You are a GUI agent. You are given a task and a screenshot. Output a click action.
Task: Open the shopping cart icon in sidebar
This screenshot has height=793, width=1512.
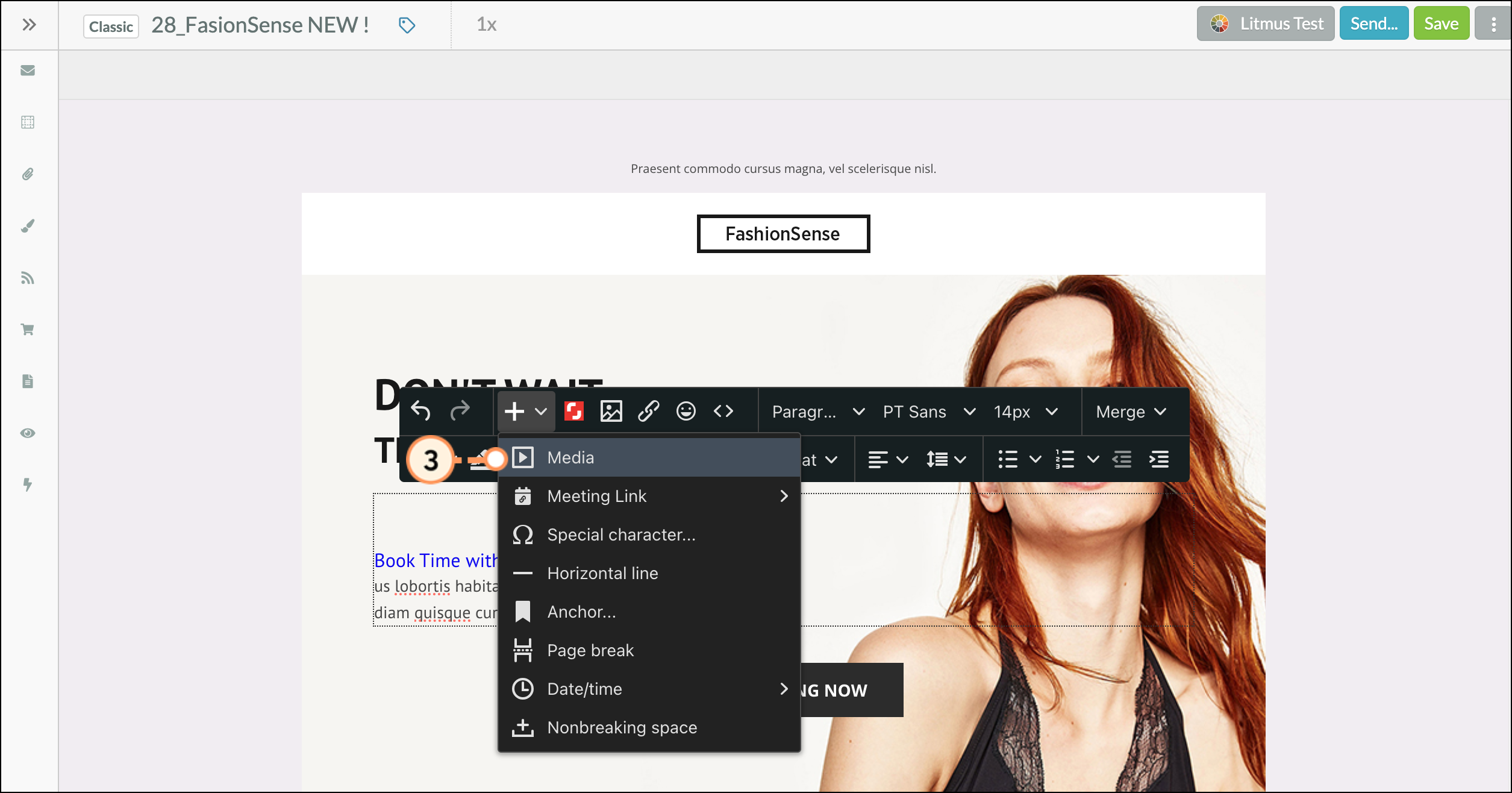[x=28, y=330]
